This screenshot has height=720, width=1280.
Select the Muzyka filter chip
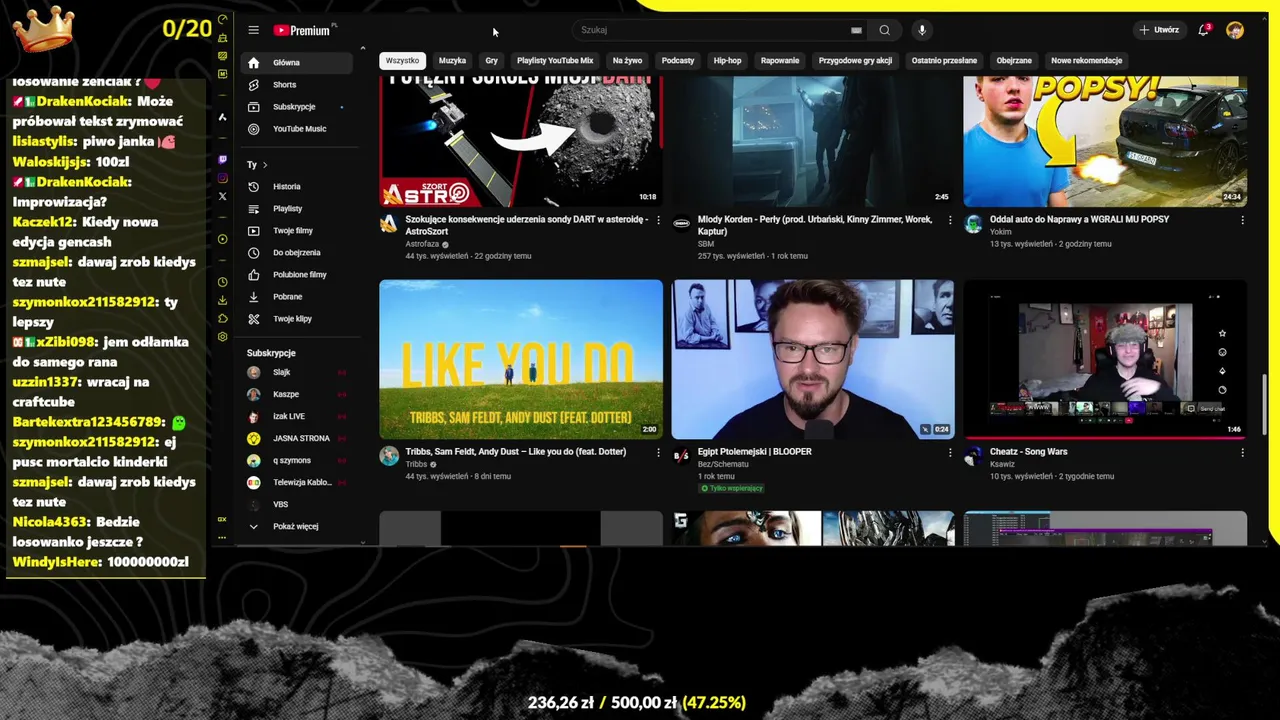click(452, 60)
